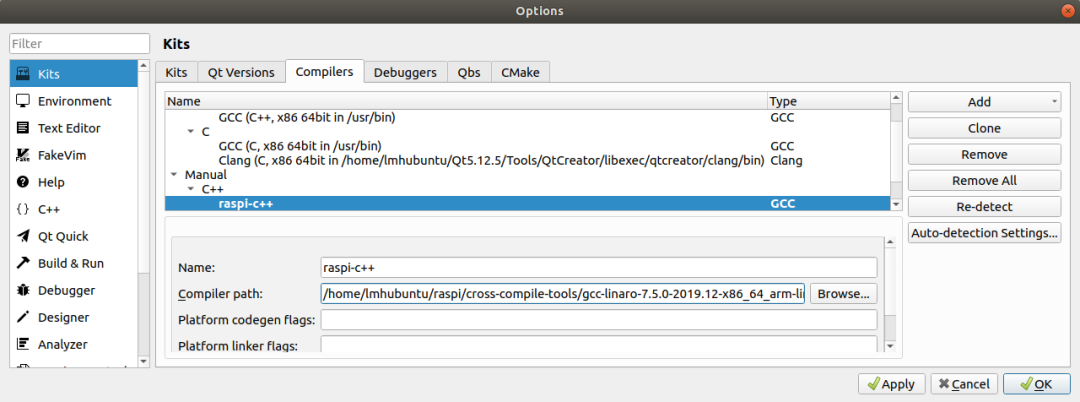
Task: Click Browse... for compiler path
Action: pyautogui.click(x=844, y=294)
